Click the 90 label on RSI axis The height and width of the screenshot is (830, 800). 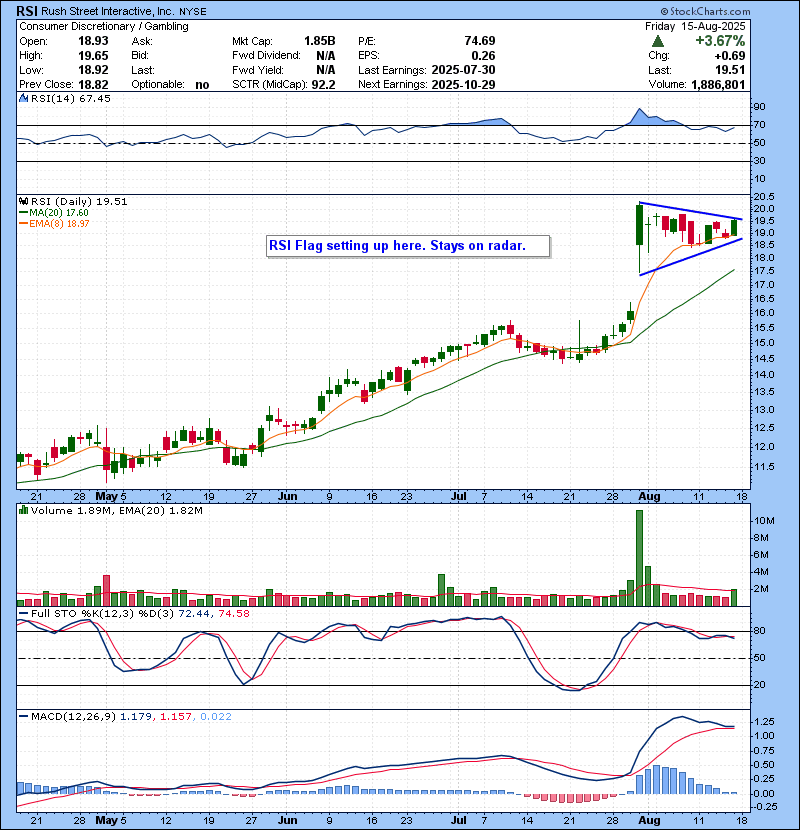pyautogui.click(x=759, y=107)
